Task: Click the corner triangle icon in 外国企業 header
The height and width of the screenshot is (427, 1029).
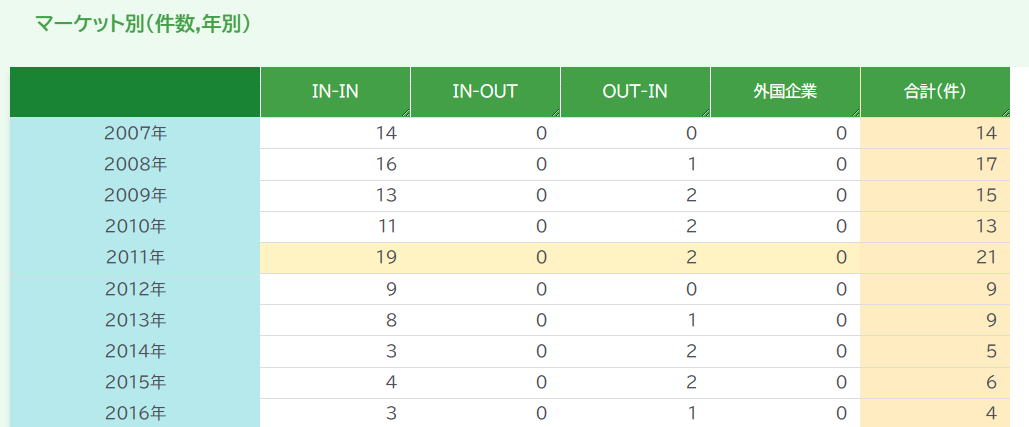Action: tap(856, 113)
